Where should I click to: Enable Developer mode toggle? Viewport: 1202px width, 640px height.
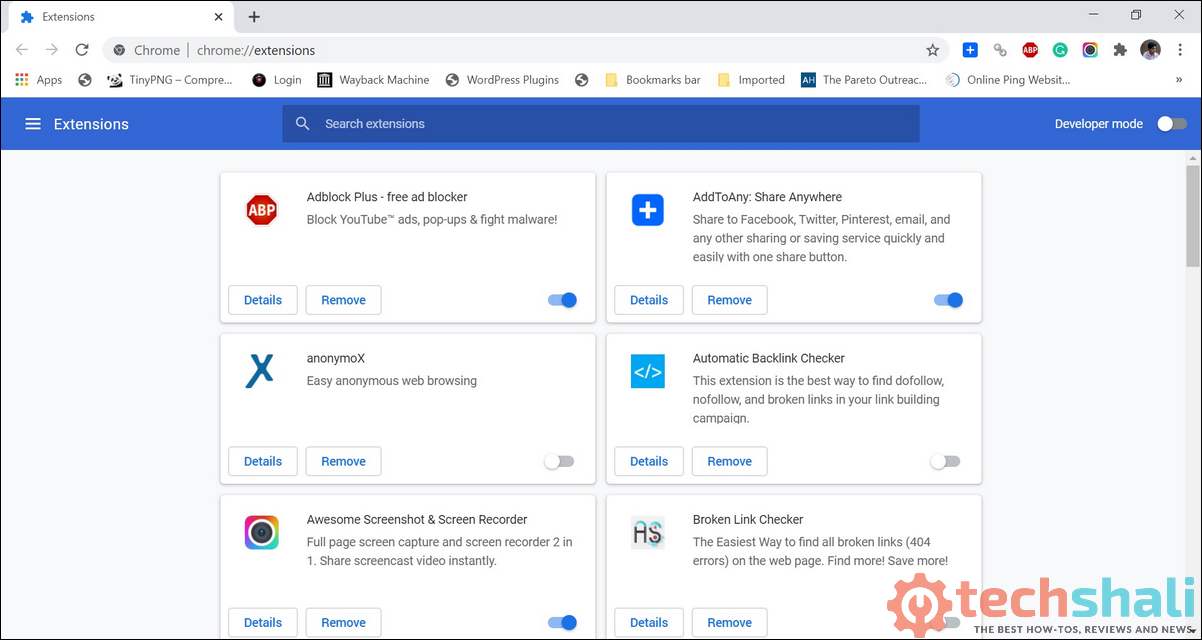click(x=1171, y=124)
